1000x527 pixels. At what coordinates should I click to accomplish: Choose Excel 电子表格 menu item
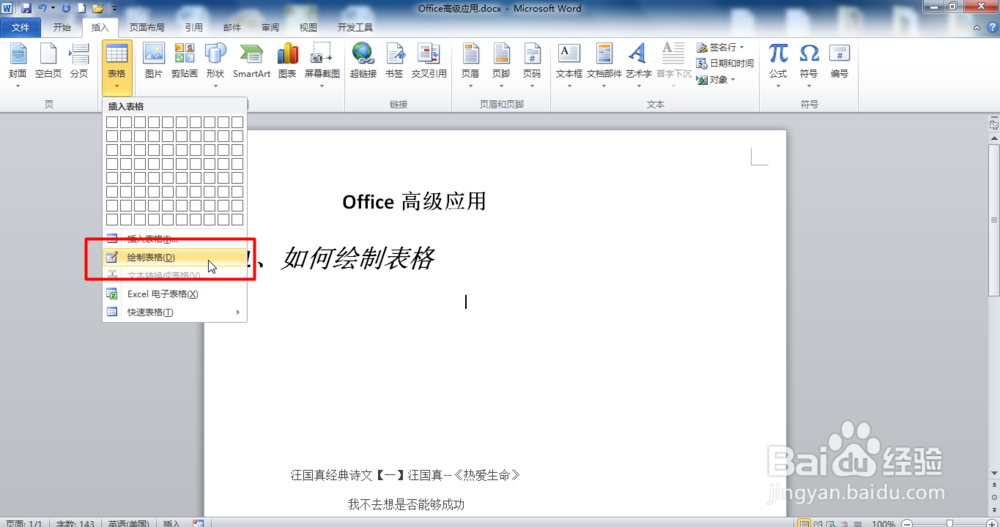(175, 294)
